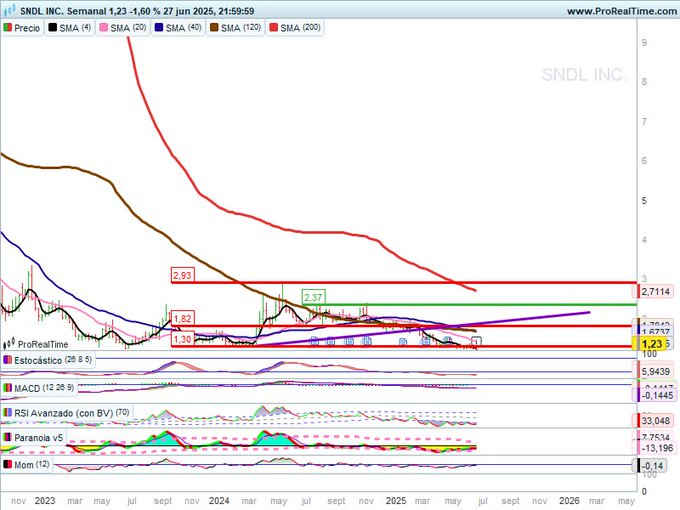
Task: Click the green 2,37 level label
Action: click(x=313, y=298)
